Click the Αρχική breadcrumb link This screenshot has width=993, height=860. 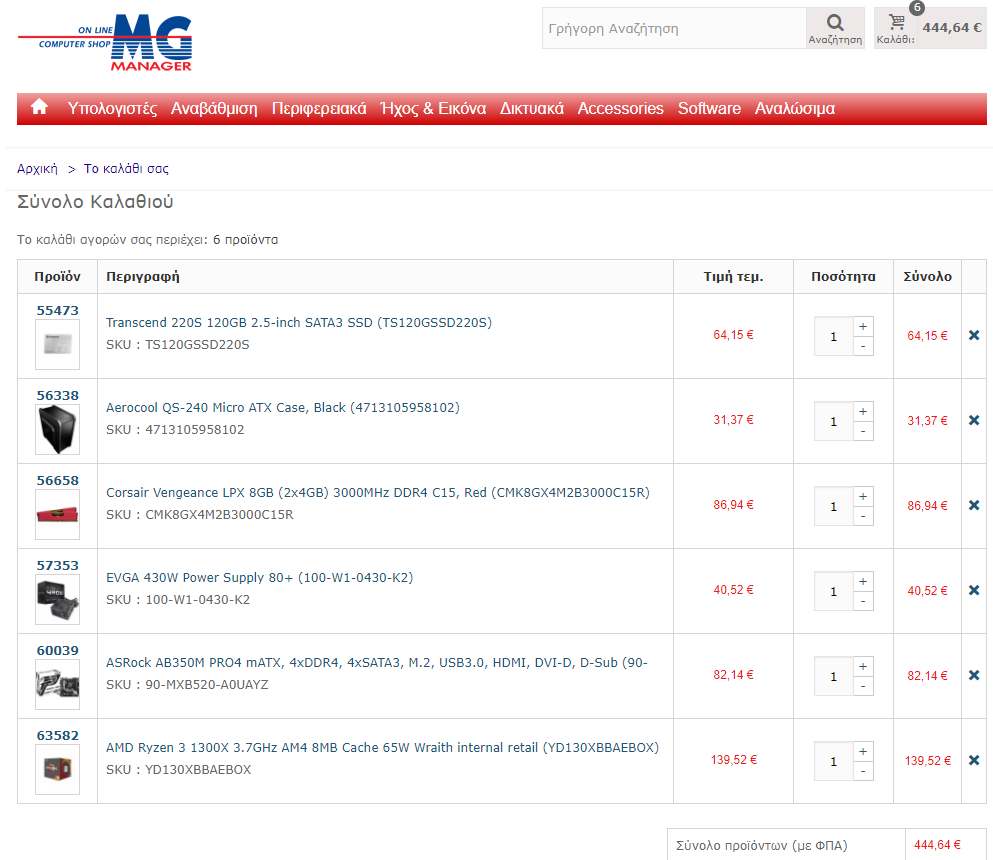pyautogui.click(x=37, y=168)
